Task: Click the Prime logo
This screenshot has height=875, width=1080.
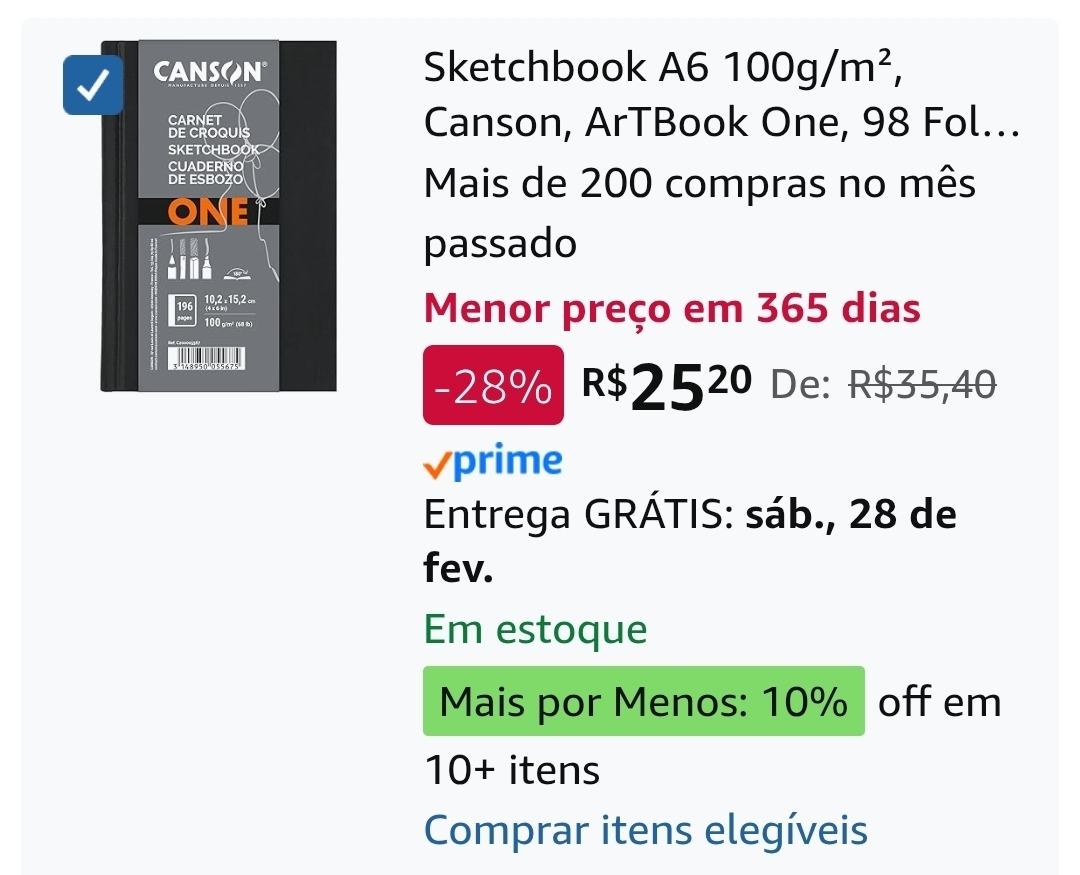Action: tap(508, 461)
